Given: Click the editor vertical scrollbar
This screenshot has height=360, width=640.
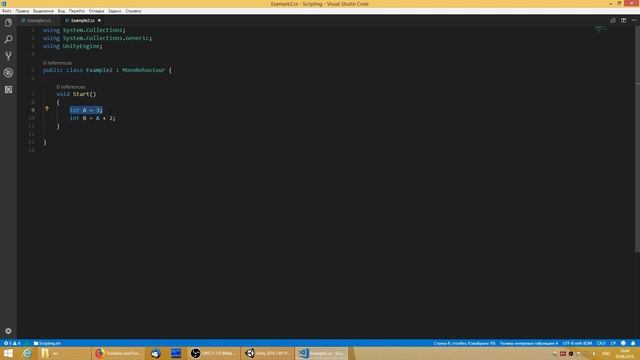Looking at the screenshot, I should 637,139.
